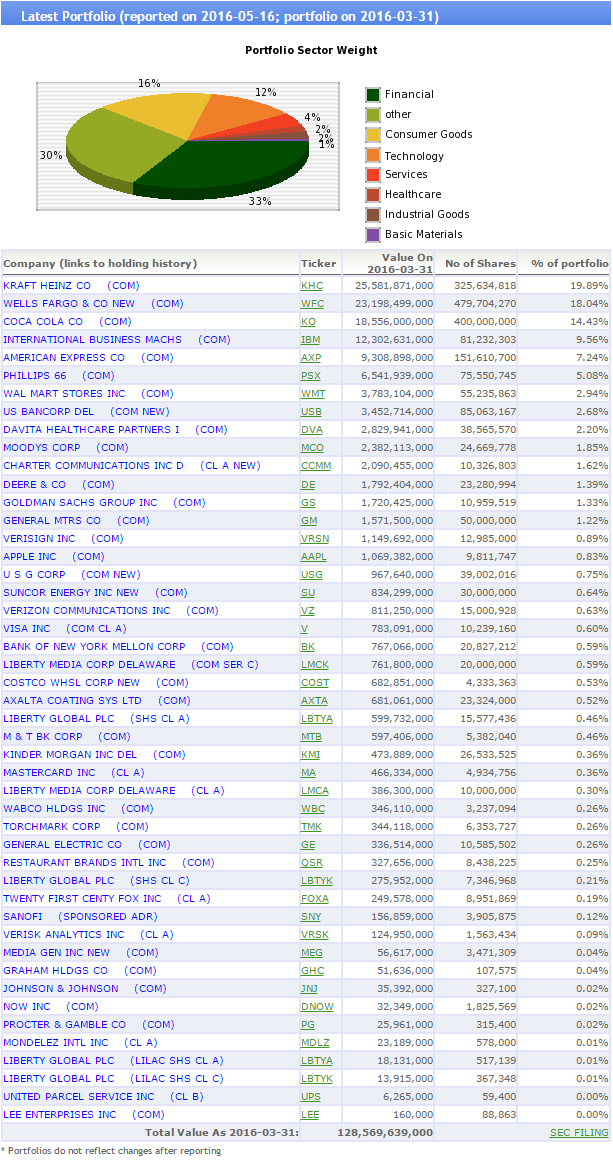Open U S G Corp holding history
Viewport: 613px width, 1161px height.
[72, 575]
